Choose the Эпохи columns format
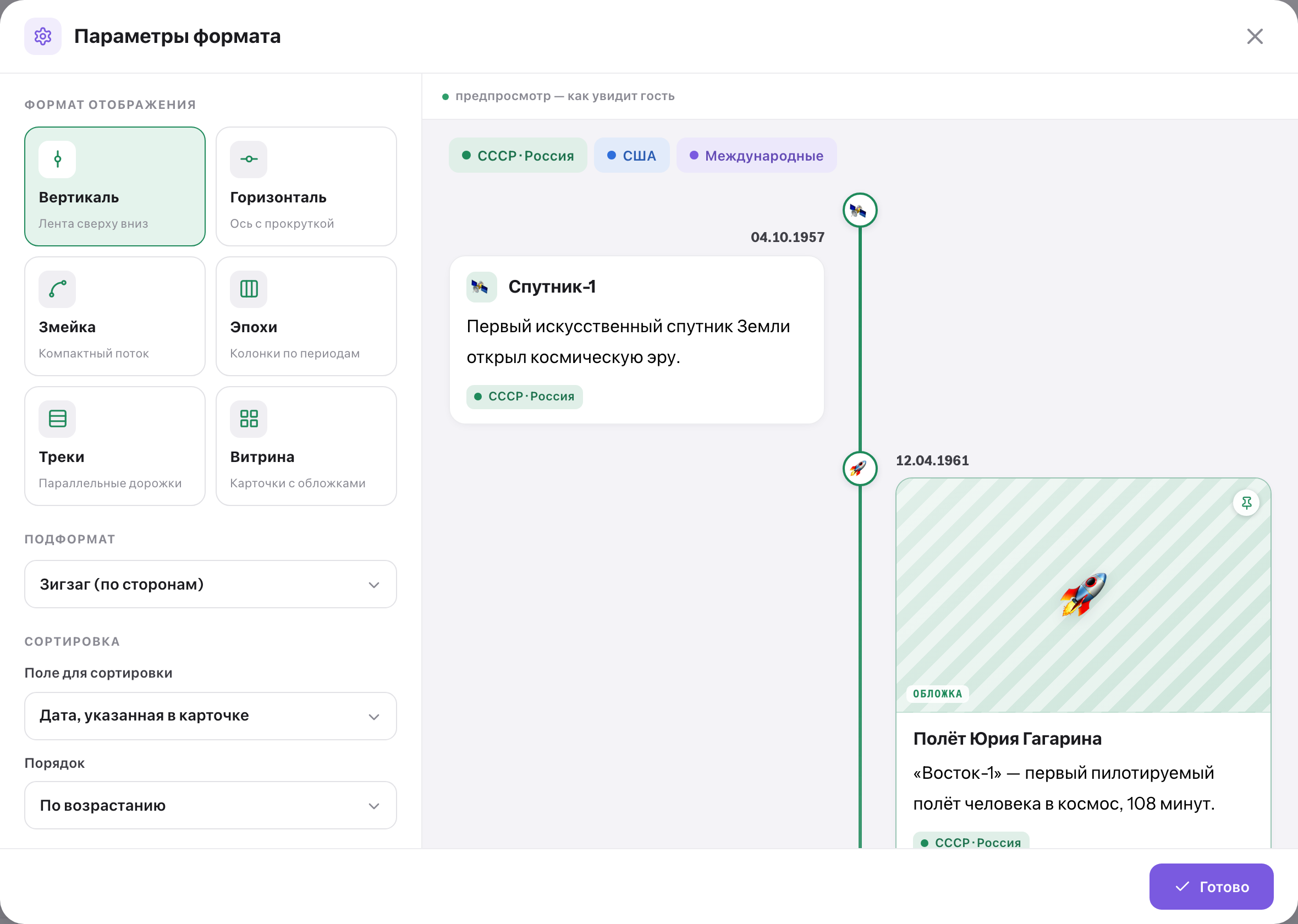The width and height of the screenshot is (1298, 924). (x=306, y=316)
